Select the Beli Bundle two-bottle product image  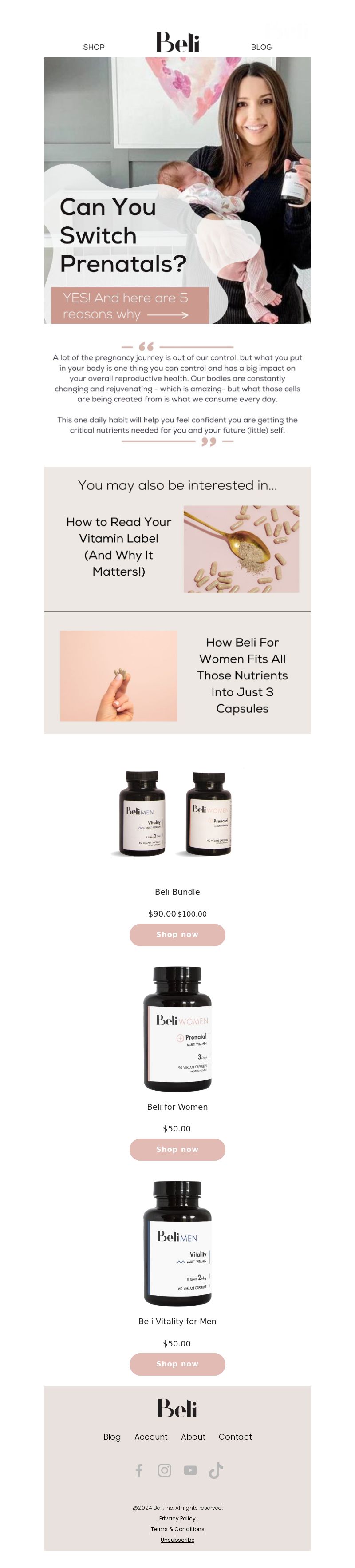[177, 814]
